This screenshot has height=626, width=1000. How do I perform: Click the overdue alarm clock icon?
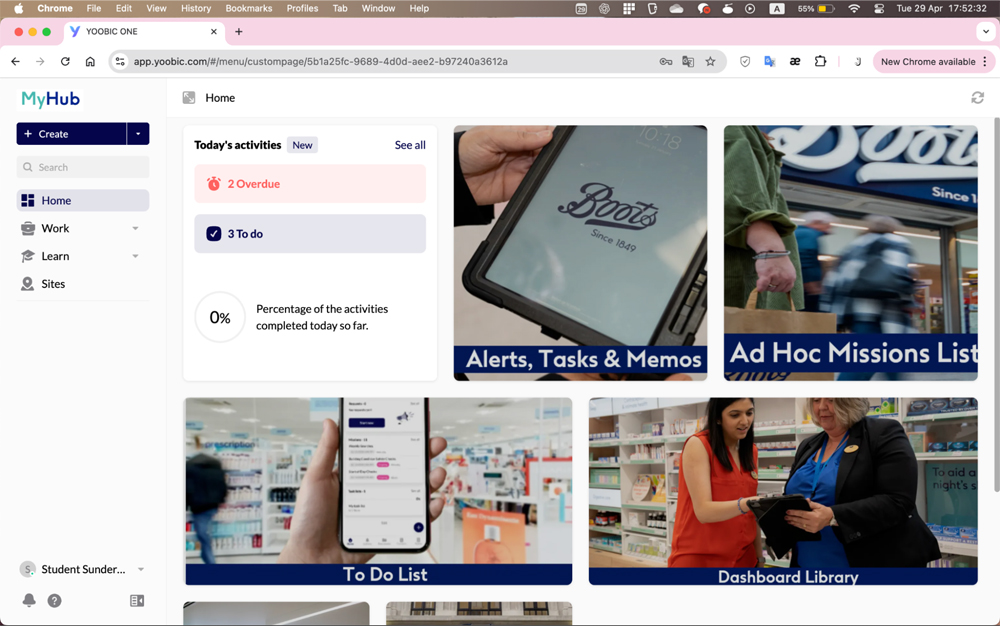pyautogui.click(x=214, y=184)
